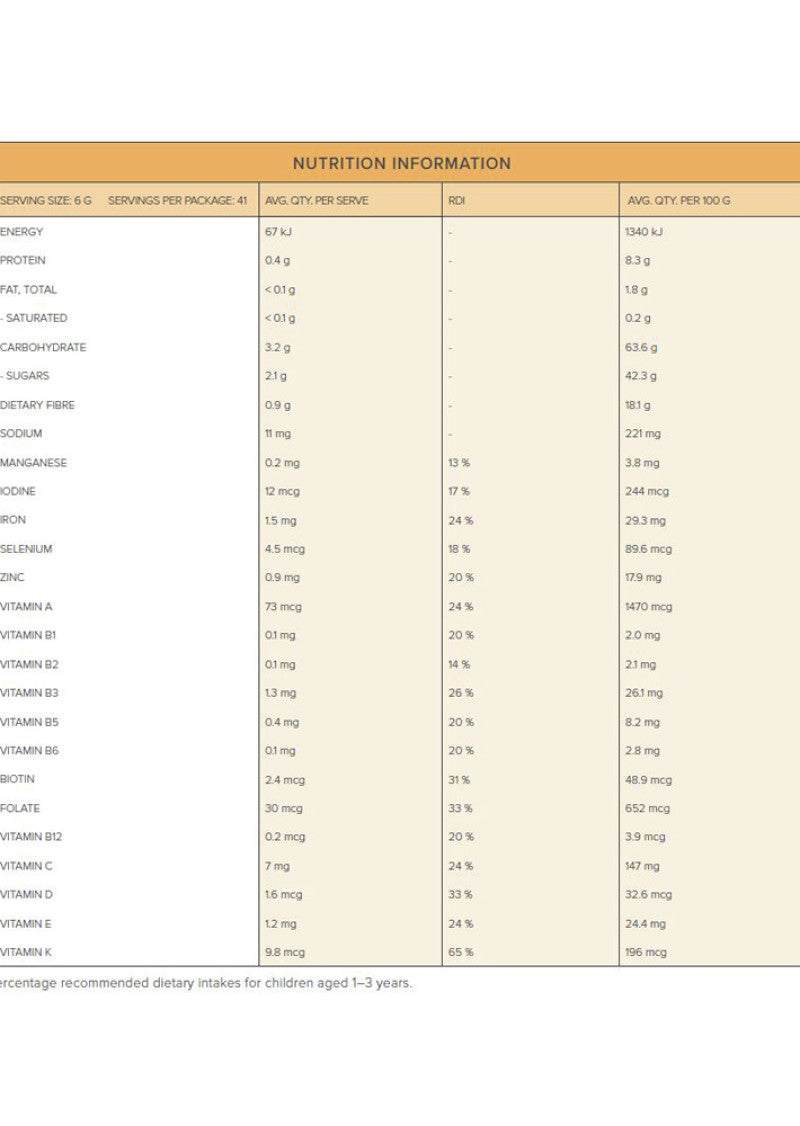
Task: Click the 67 kJ energy per serve value
Action: coord(278,231)
